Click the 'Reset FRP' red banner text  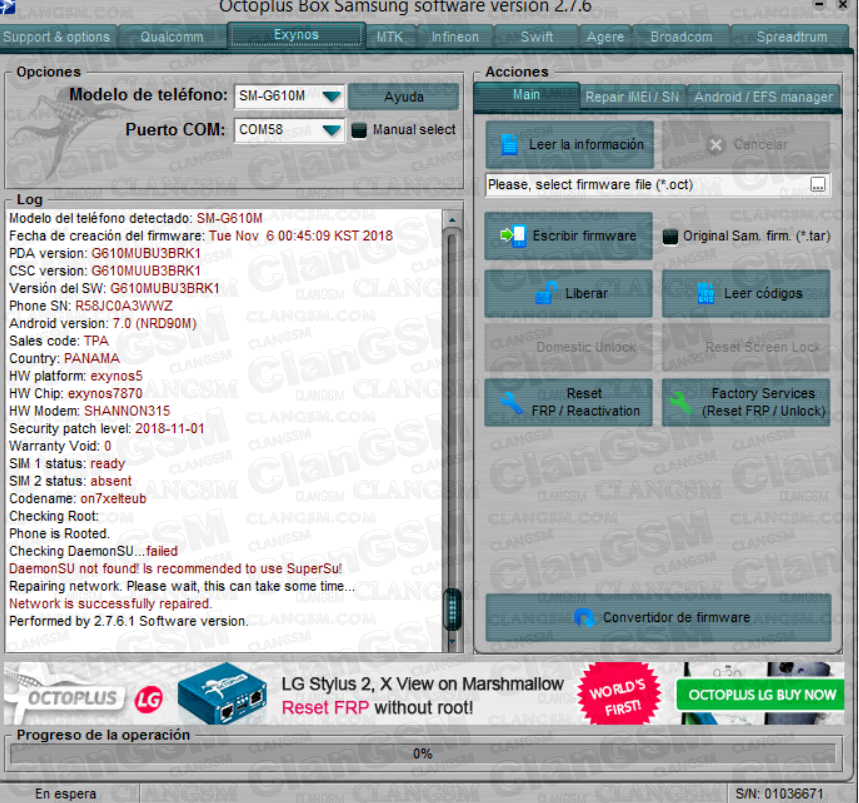[325, 708]
